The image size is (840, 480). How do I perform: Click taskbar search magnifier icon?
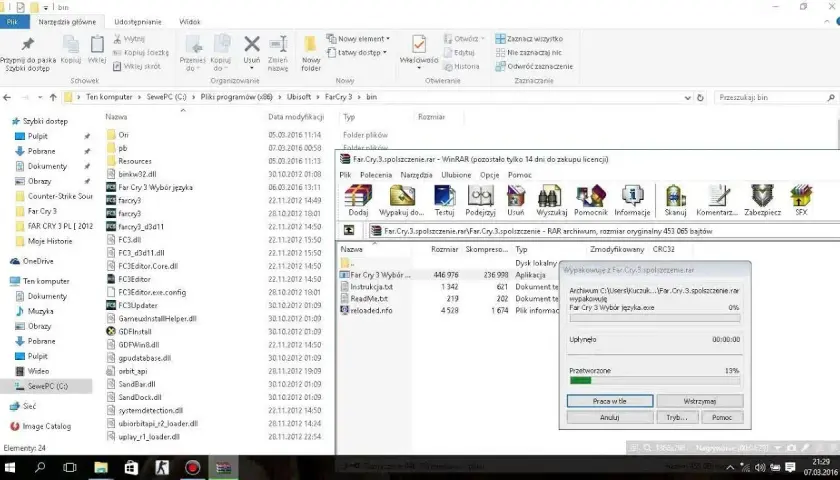point(40,467)
